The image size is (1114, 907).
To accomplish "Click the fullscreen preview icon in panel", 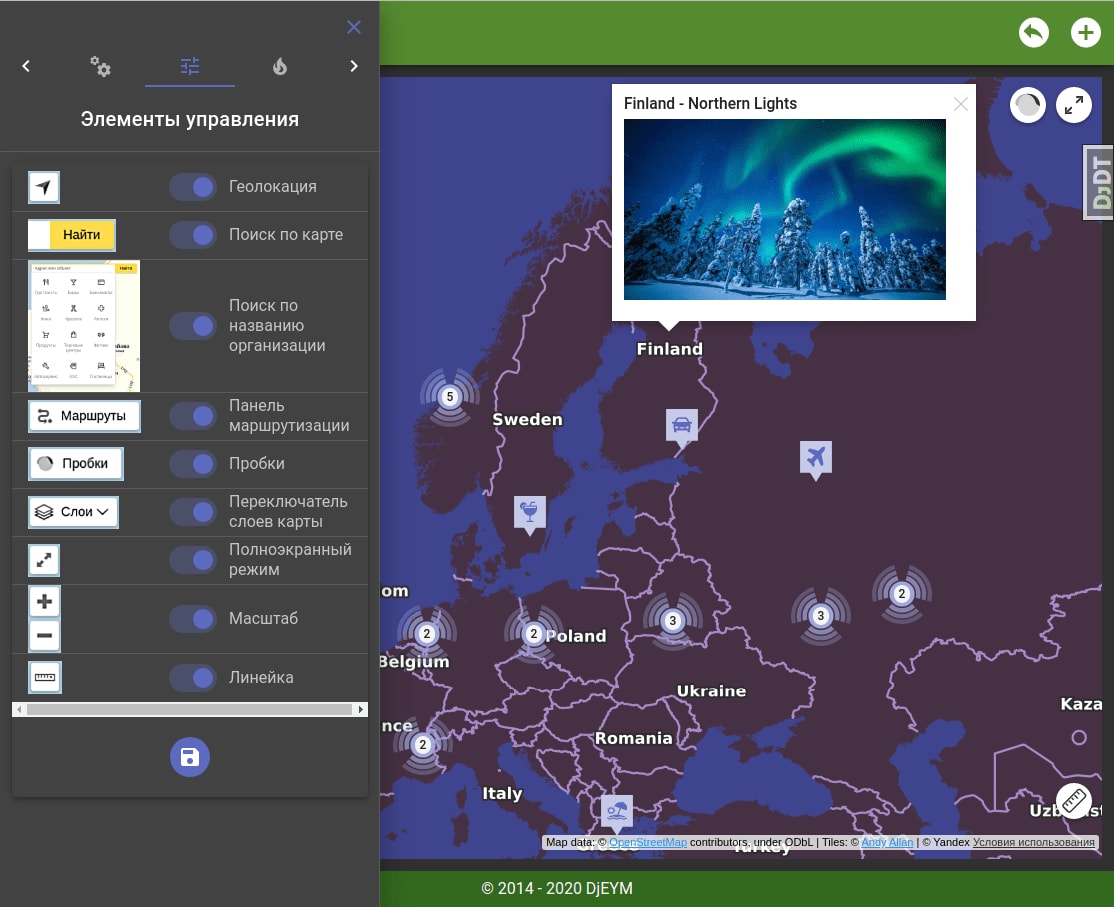I will pyautogui.click(x=44, y=560).
